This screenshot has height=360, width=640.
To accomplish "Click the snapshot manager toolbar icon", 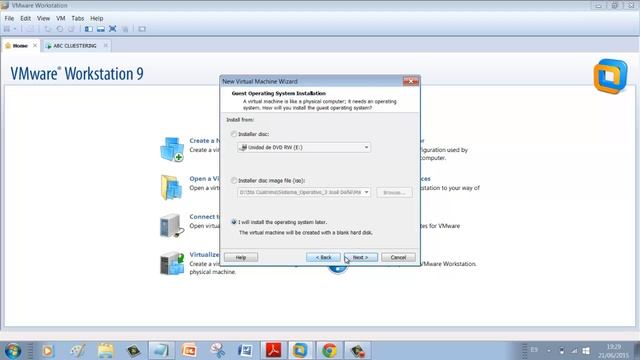I will tap(71, 29).
